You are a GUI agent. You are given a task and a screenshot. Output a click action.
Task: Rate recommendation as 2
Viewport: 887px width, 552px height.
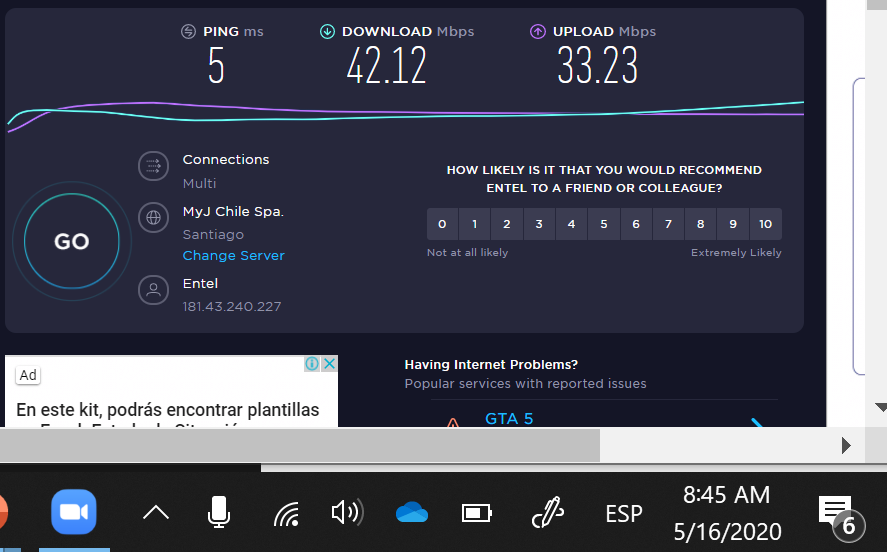pyautogui.click(x=507, y=224)
